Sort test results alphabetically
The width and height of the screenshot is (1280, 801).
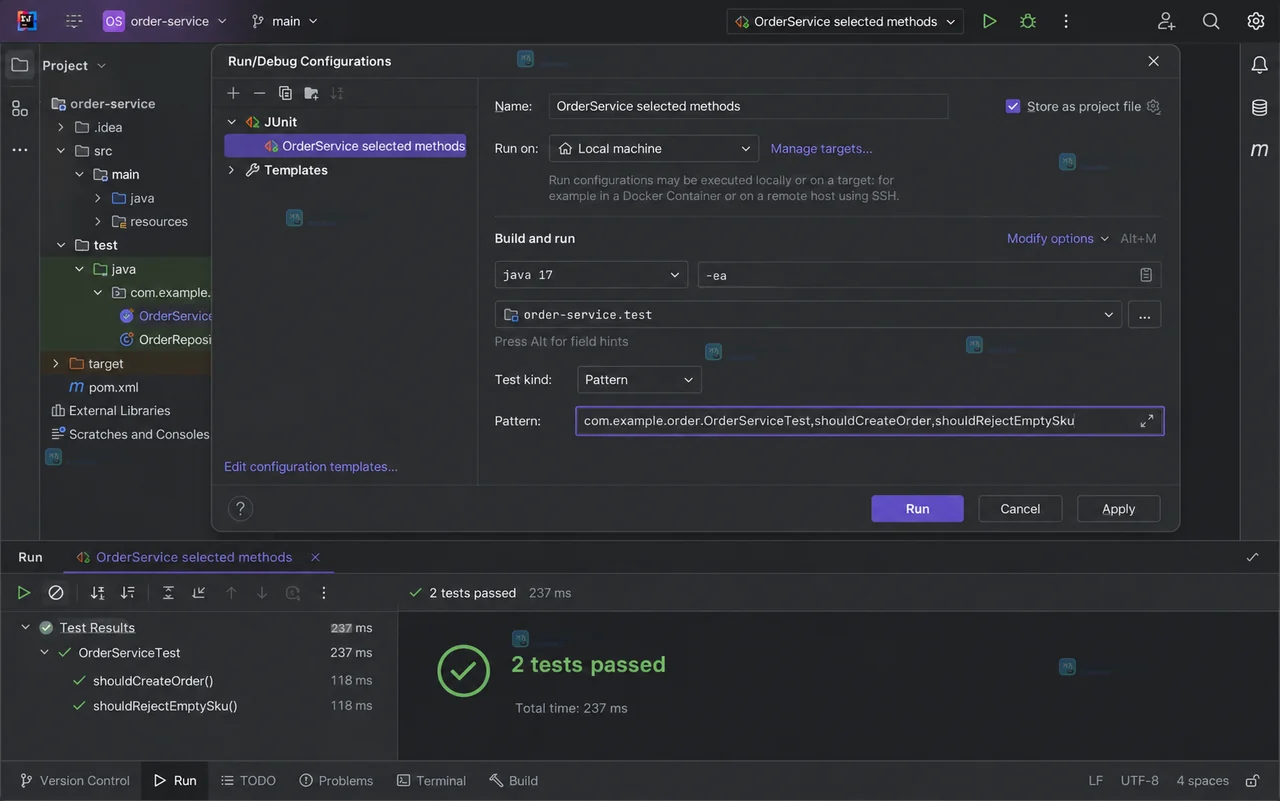click(97, 593)
